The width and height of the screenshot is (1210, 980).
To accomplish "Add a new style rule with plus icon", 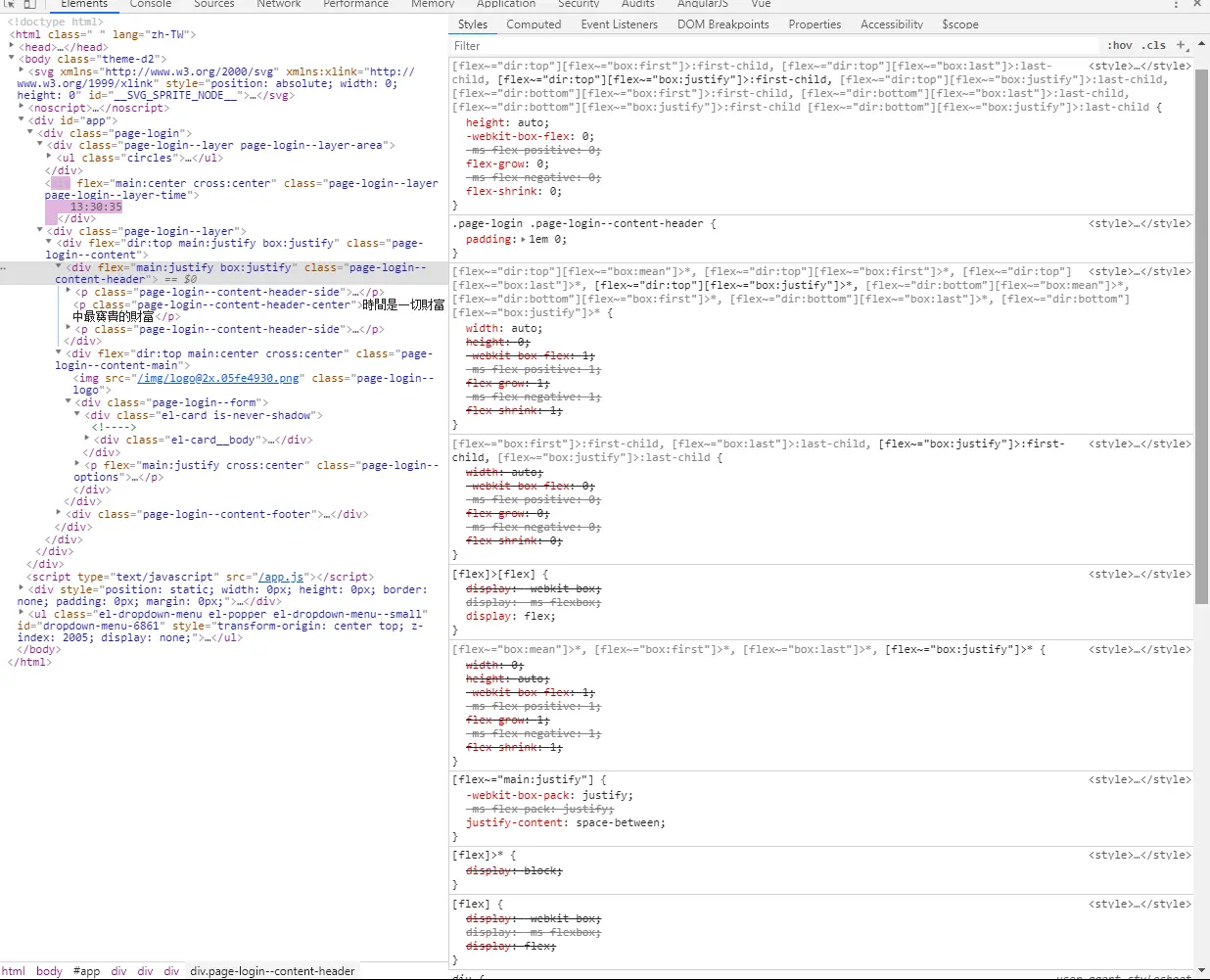I will pos(1182,45).
